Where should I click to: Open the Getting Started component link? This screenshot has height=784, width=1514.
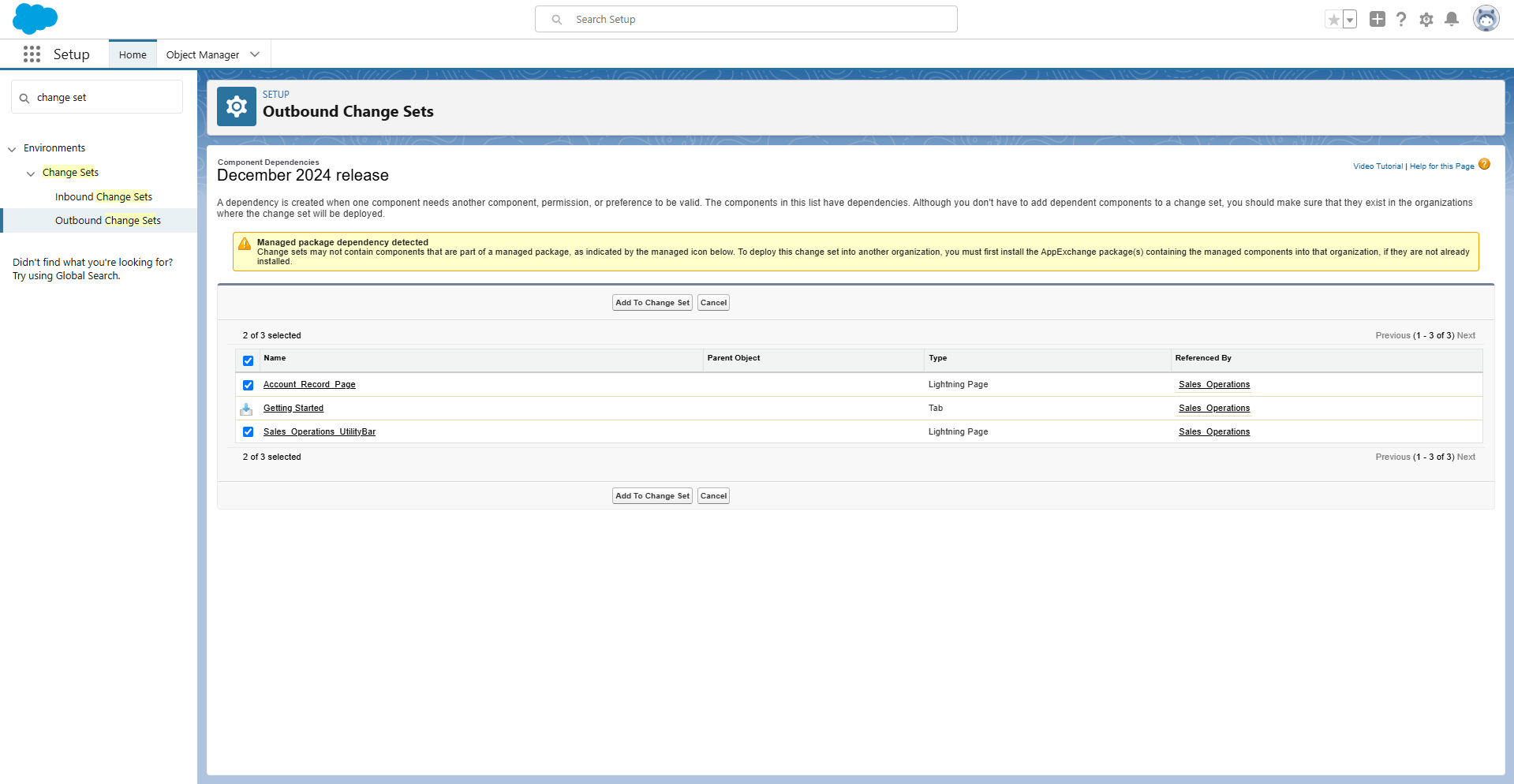pos(293,409)
